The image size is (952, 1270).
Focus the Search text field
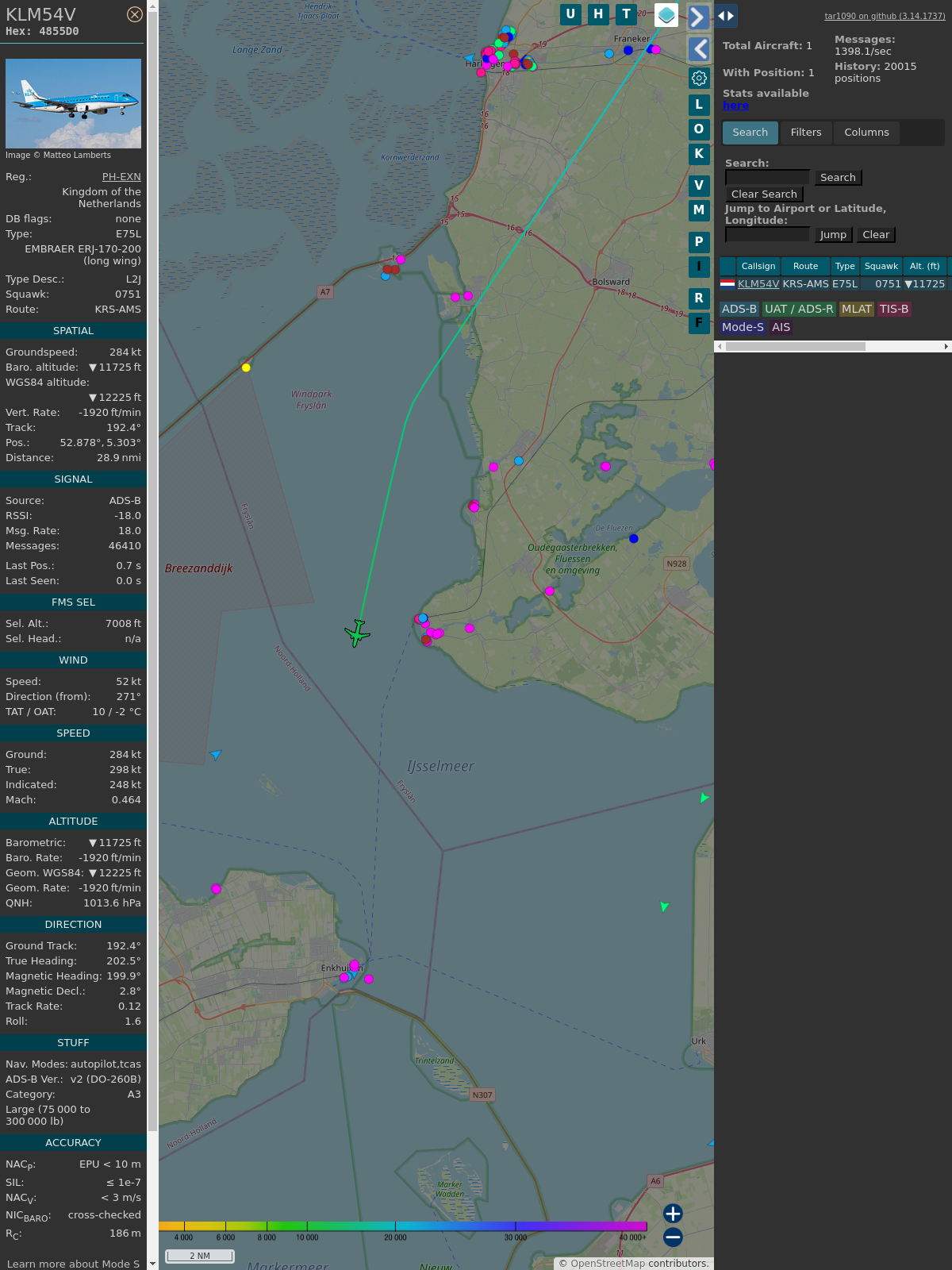tap(767, 178)
